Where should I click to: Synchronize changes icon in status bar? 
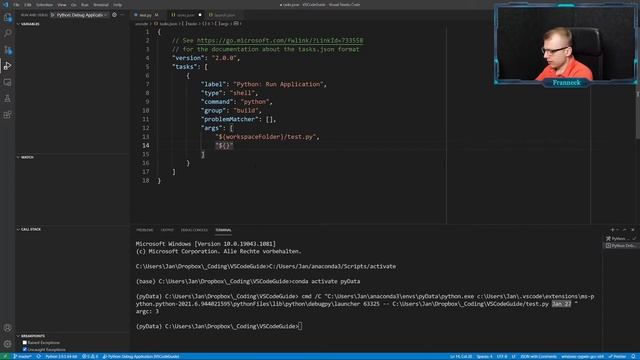coord(39,356)
